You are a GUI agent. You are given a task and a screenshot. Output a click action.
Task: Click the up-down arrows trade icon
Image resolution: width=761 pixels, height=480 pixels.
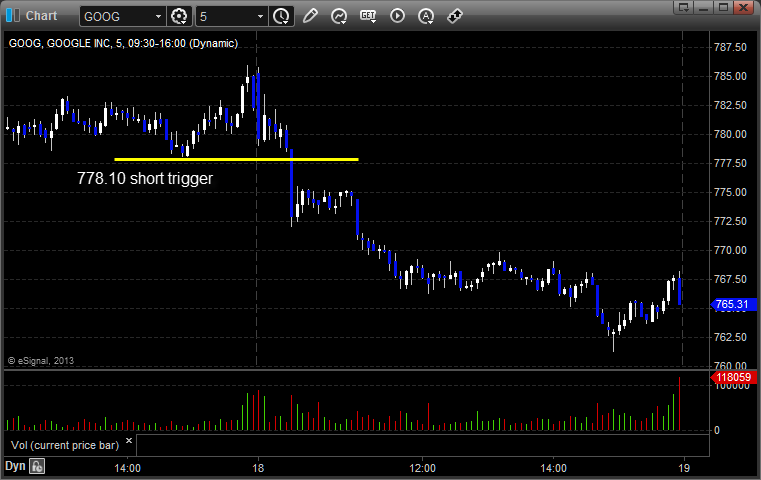pyautogui.click(x=455, y=16)
